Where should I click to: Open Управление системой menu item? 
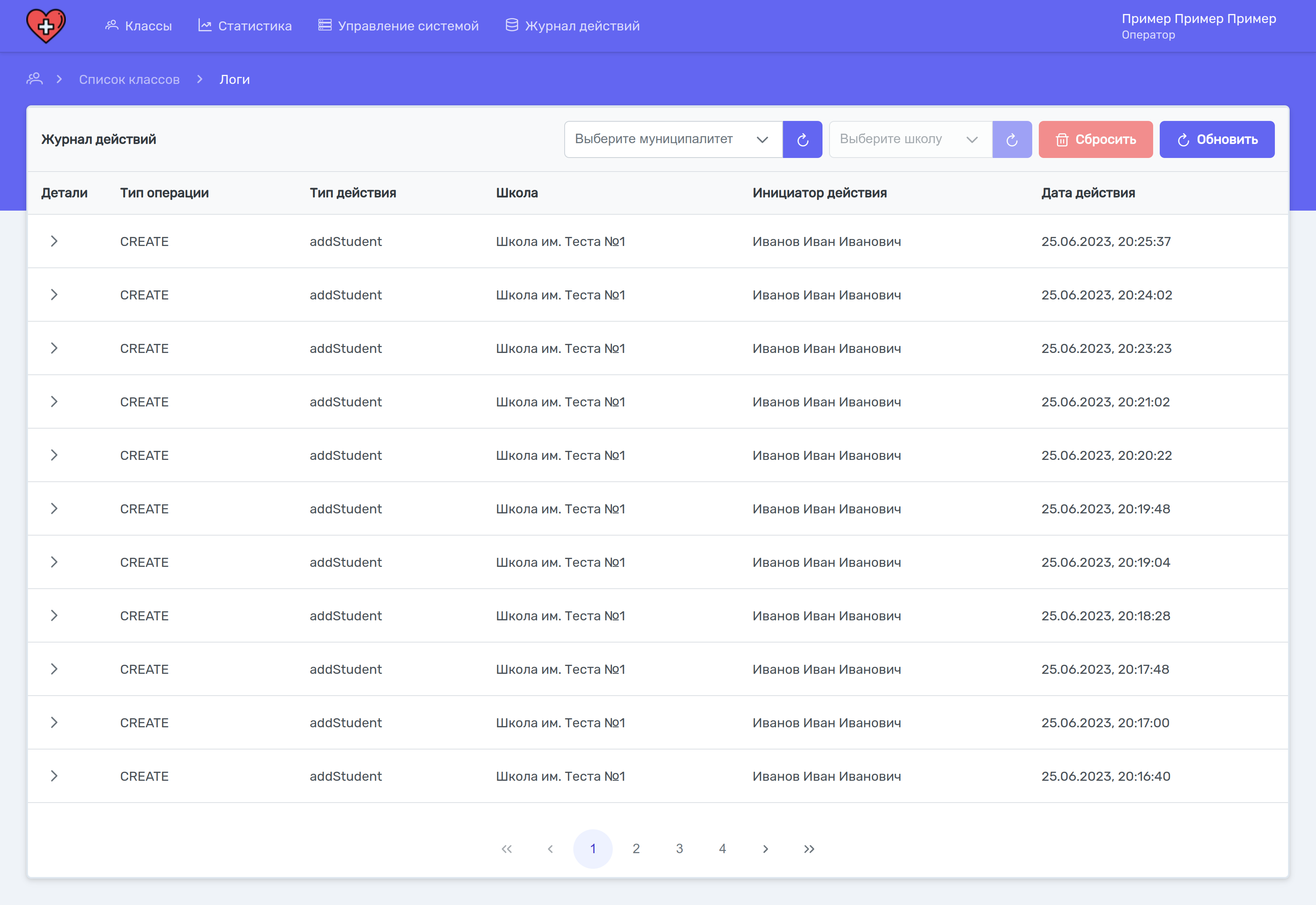pos(399,26)
